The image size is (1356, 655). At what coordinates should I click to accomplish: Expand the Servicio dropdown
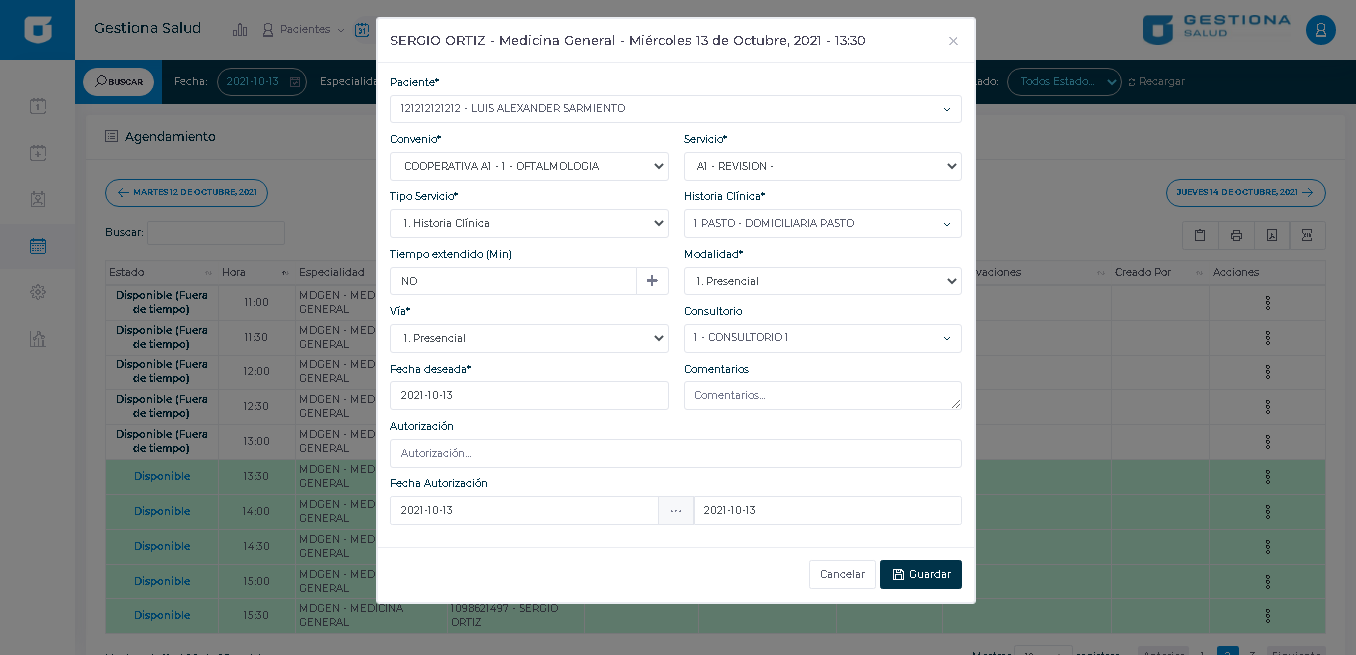(x=822, y=167)
